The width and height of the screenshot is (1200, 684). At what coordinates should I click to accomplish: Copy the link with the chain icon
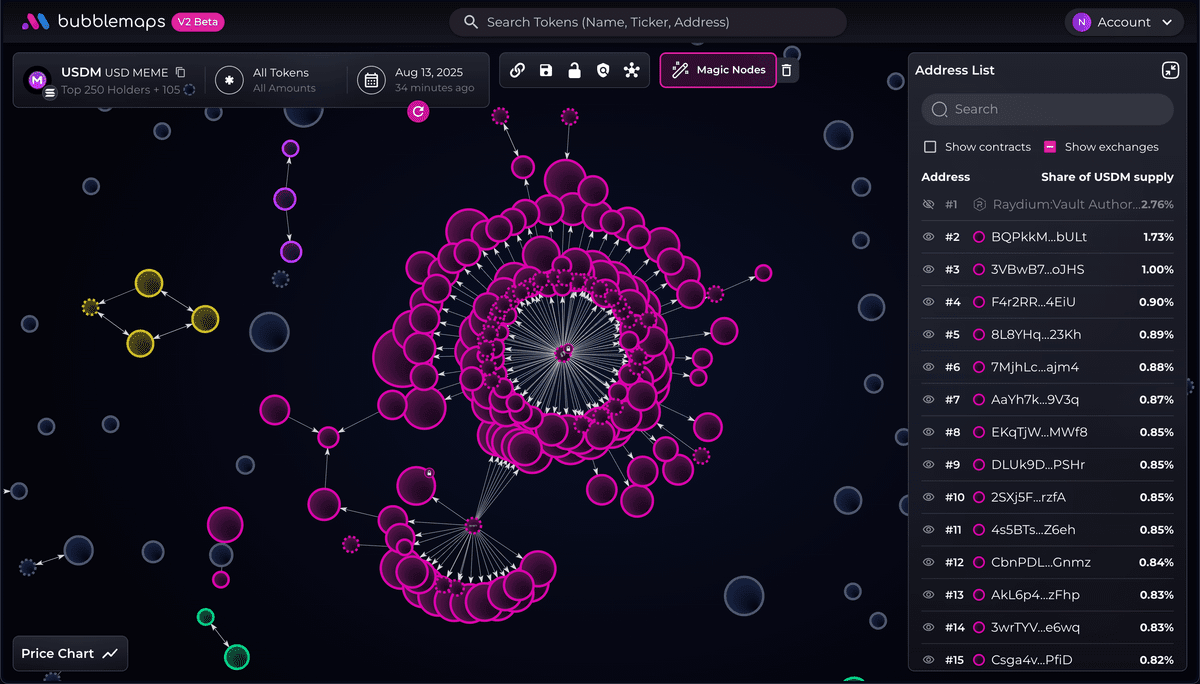(x=517, y=70)
